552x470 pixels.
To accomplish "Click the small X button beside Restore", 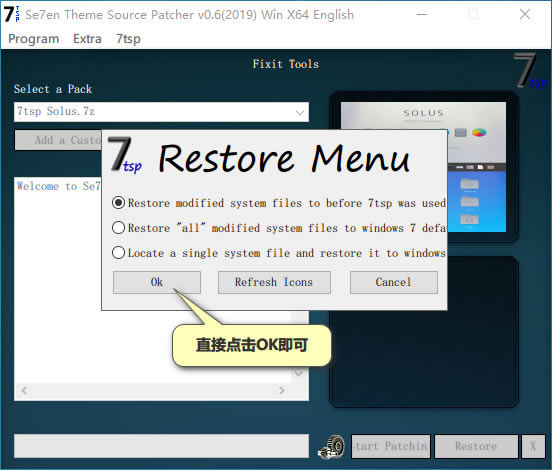I will pyautogui.click(x=533, y=446).
